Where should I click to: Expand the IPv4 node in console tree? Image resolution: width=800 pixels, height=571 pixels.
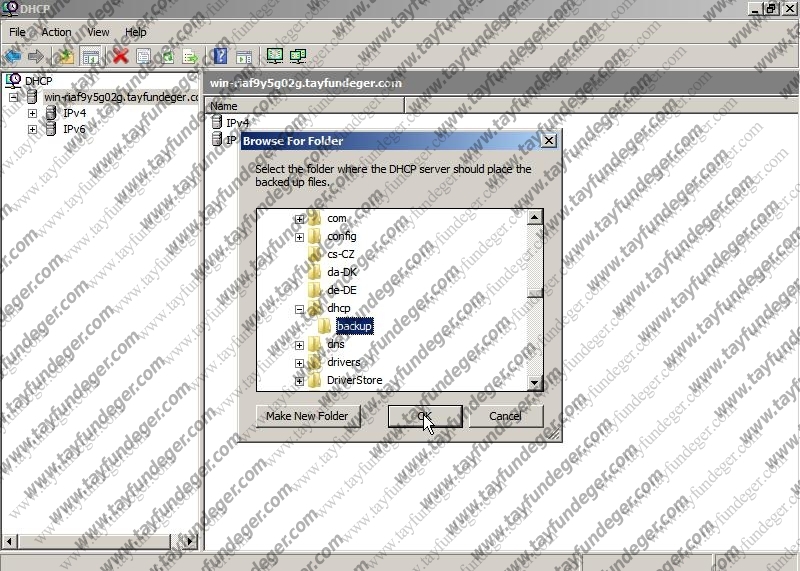(33, 113)
